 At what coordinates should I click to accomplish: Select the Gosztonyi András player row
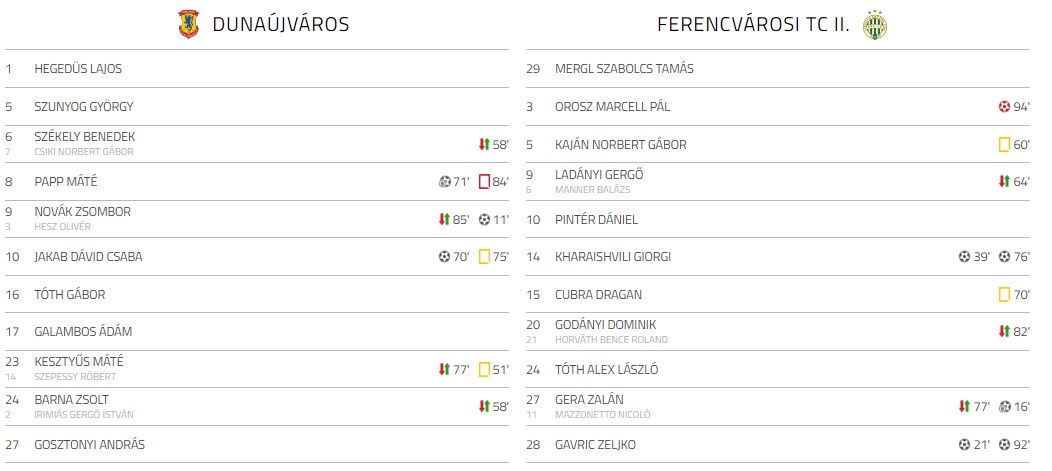pyautogui.click(x=256, y=444)
